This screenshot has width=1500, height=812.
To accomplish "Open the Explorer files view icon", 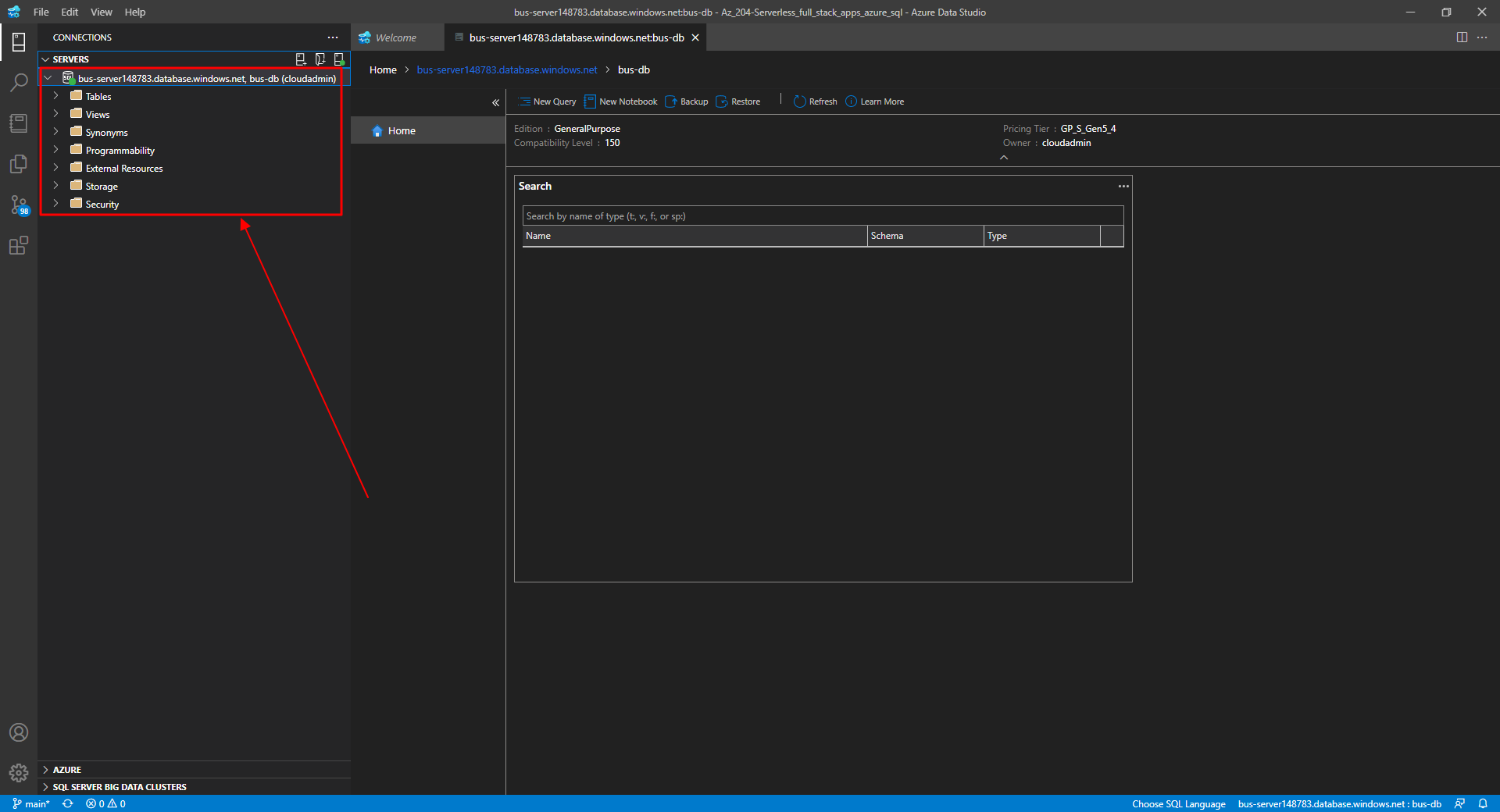I will [19, 164].
